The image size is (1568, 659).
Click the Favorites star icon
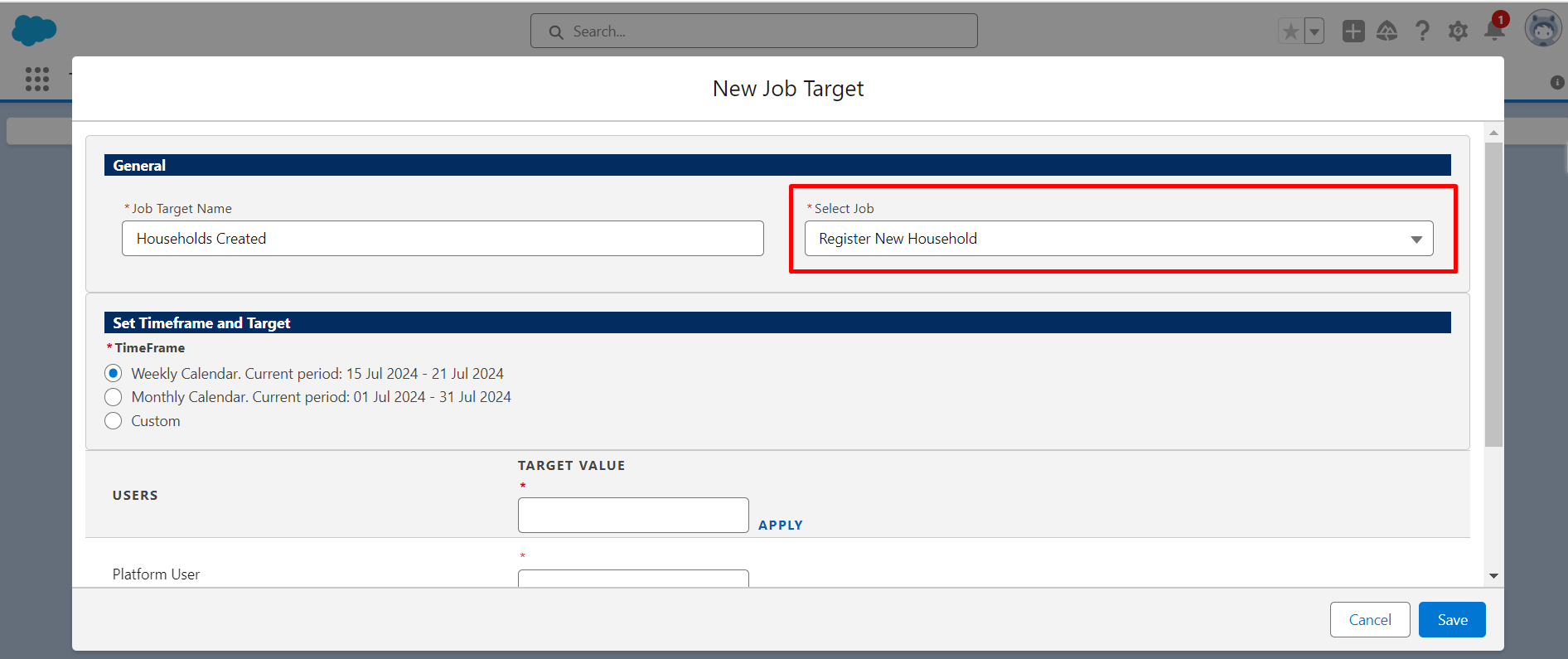point(1290,31)
